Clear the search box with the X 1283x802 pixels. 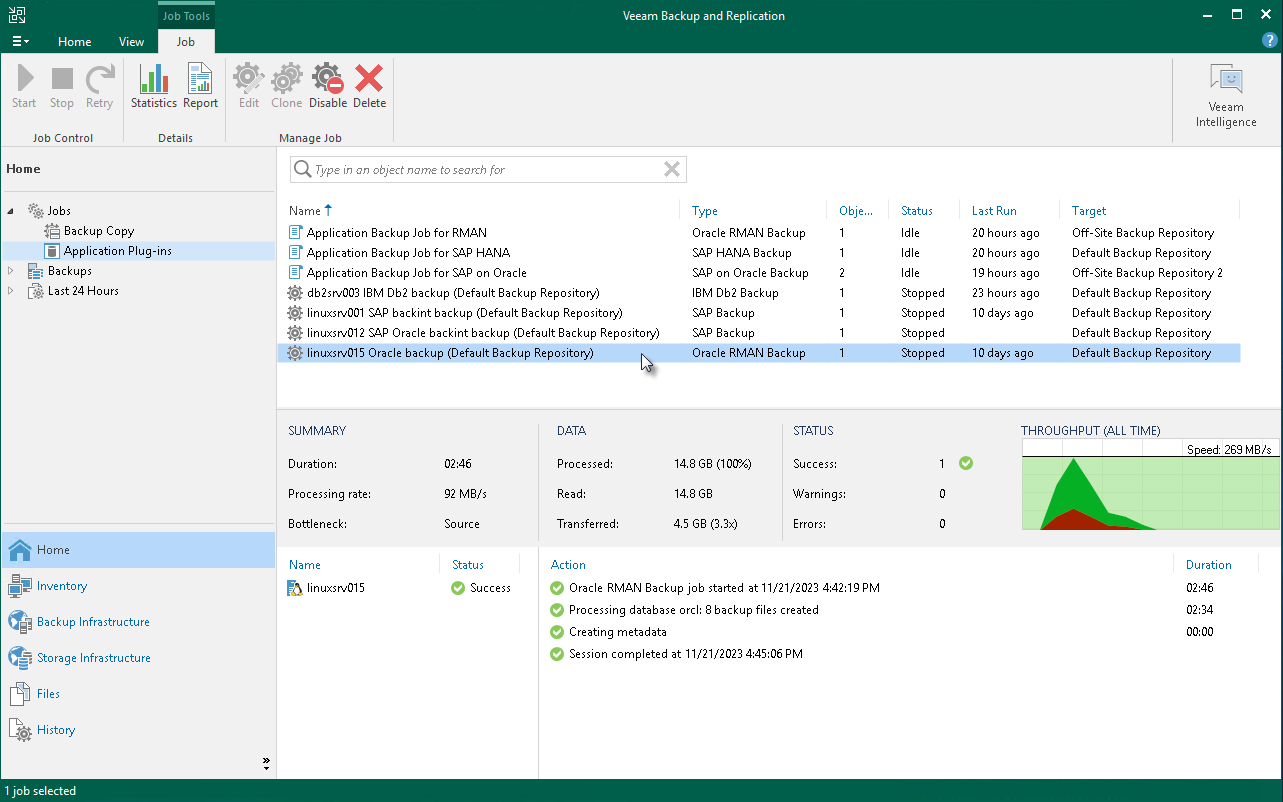(x=671, y=169)
